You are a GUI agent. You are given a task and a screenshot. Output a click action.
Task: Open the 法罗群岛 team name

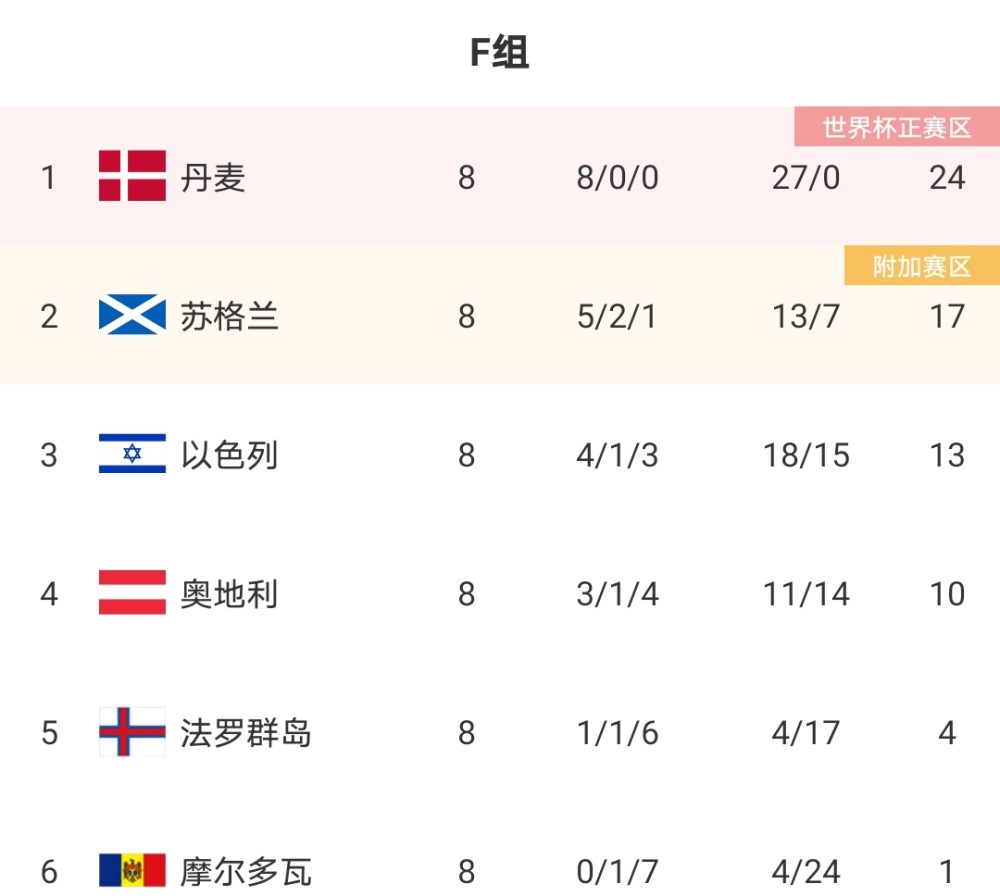click(x=246, y=733)
